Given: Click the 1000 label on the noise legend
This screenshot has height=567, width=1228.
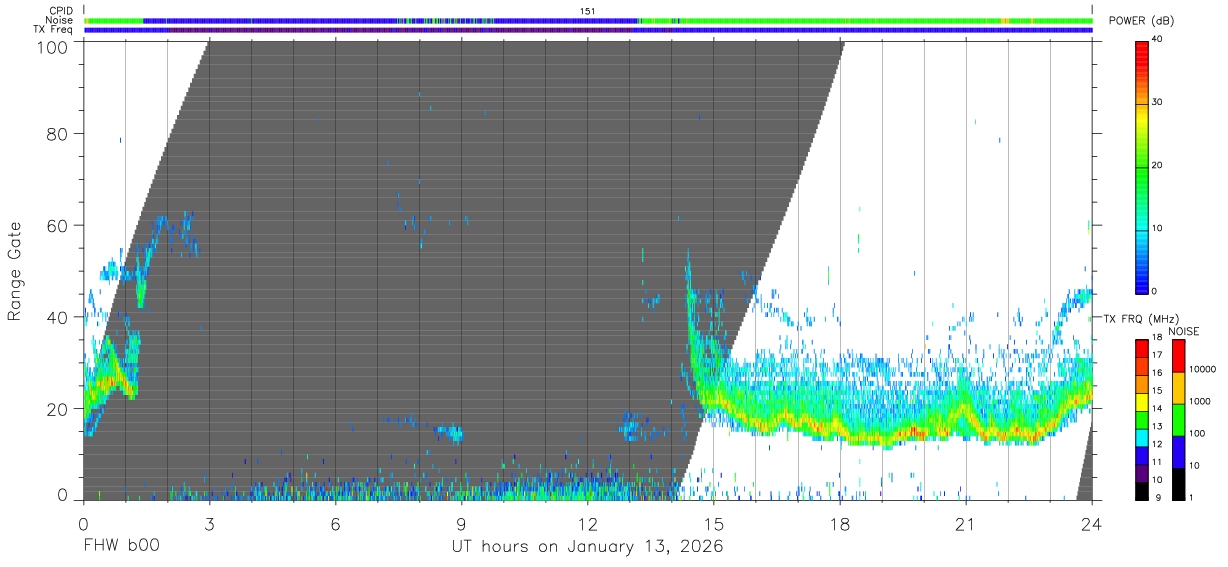Looking at the screenshot, I should [1200, 401].
